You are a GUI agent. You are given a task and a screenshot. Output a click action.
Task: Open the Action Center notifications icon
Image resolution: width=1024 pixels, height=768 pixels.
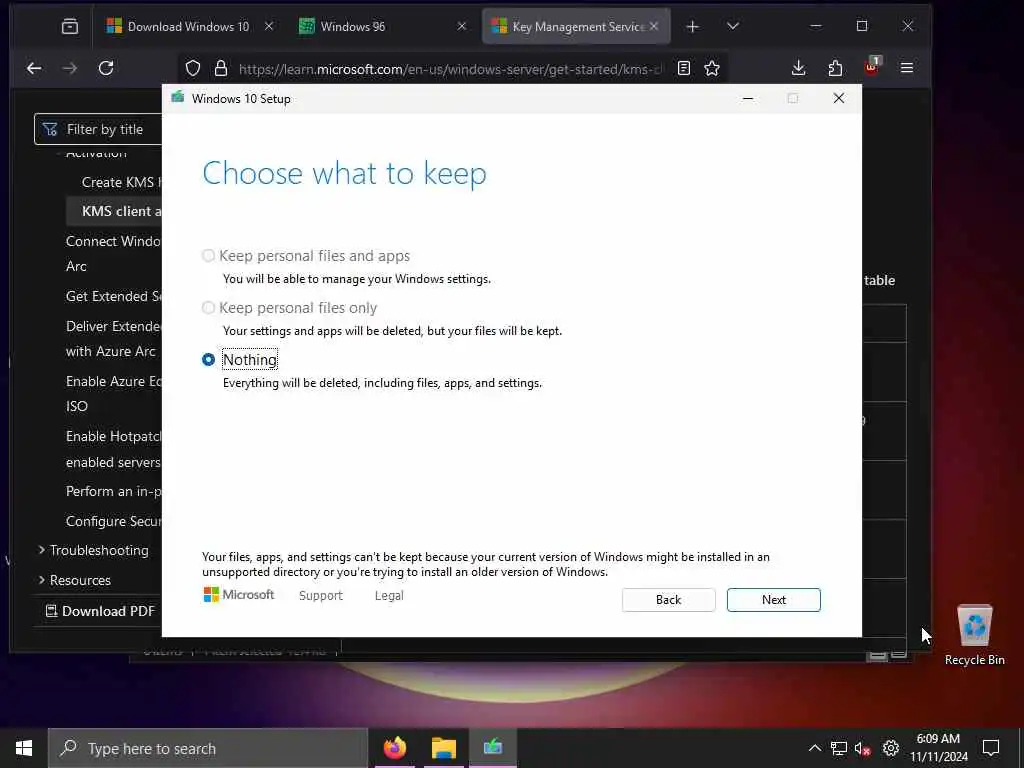click(991, 748)
